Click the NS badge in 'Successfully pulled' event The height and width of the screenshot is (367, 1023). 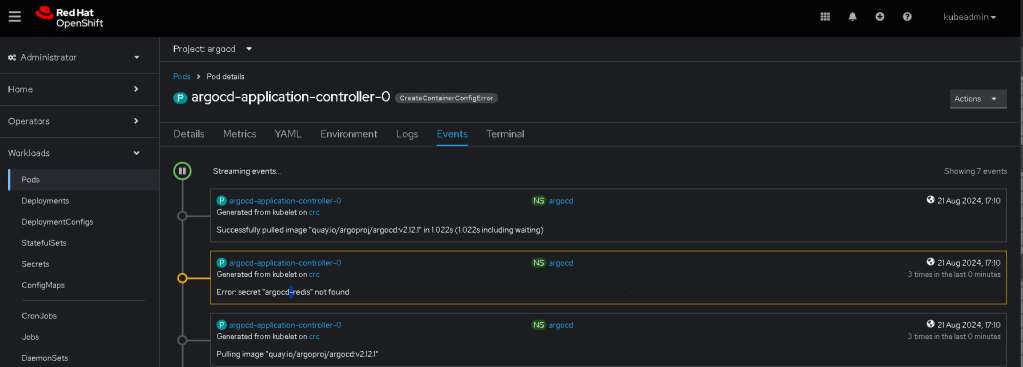[x=538, y=201]
